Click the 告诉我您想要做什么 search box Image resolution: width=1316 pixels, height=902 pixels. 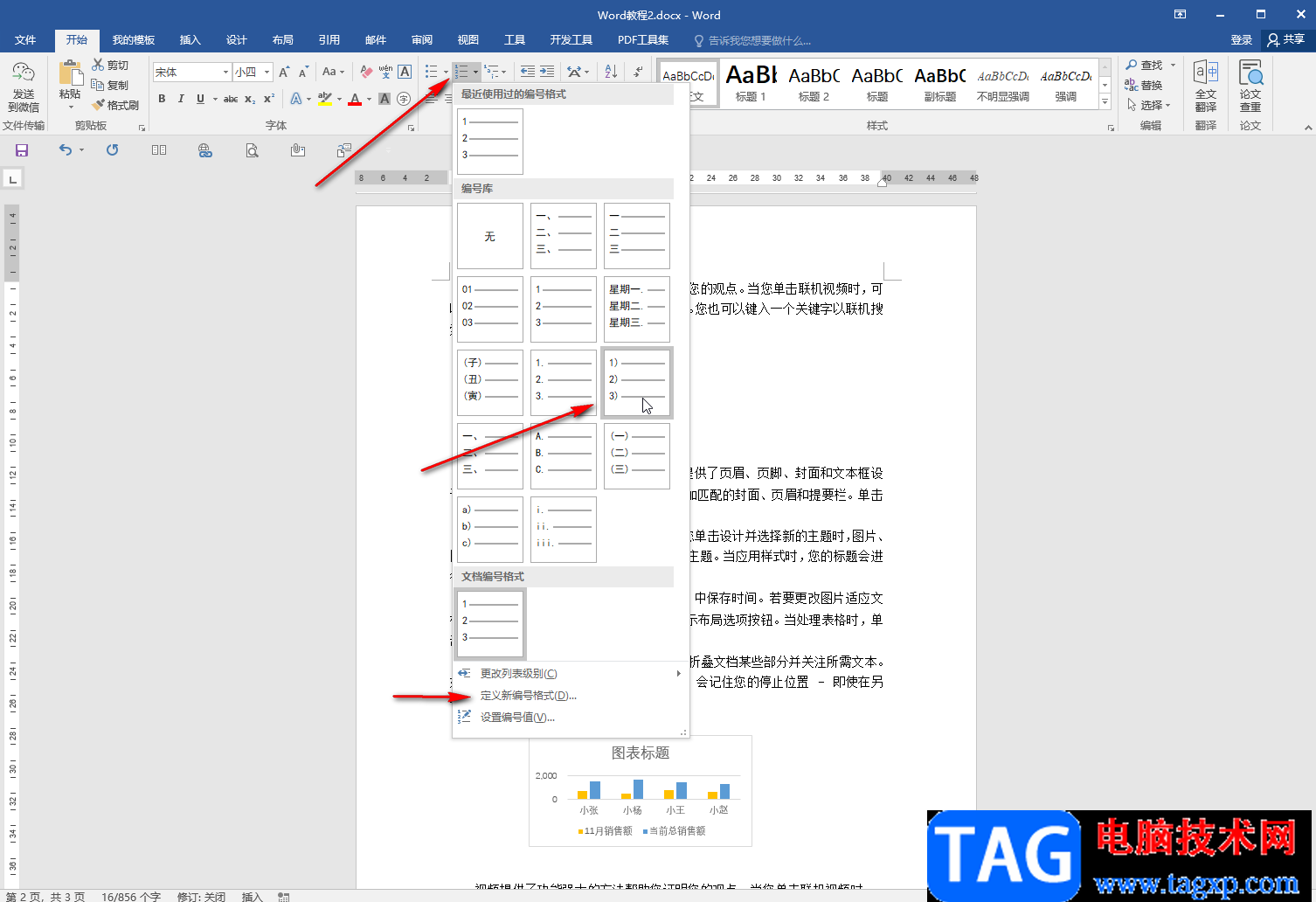753,40
